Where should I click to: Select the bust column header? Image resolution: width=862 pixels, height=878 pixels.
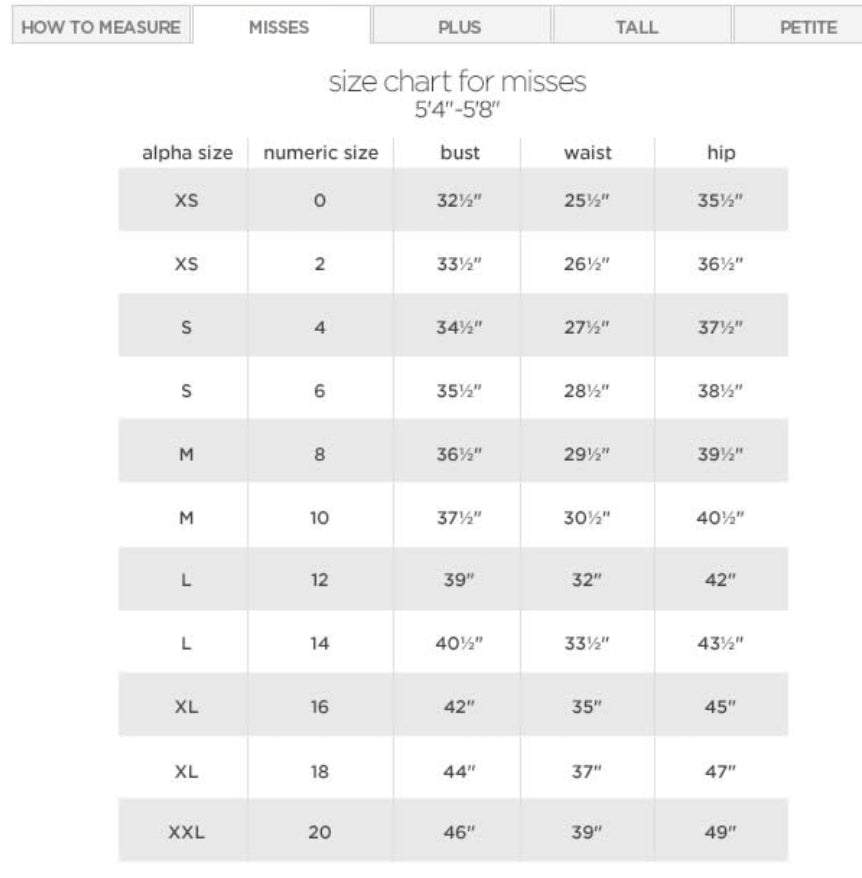(x=460, y=154)
